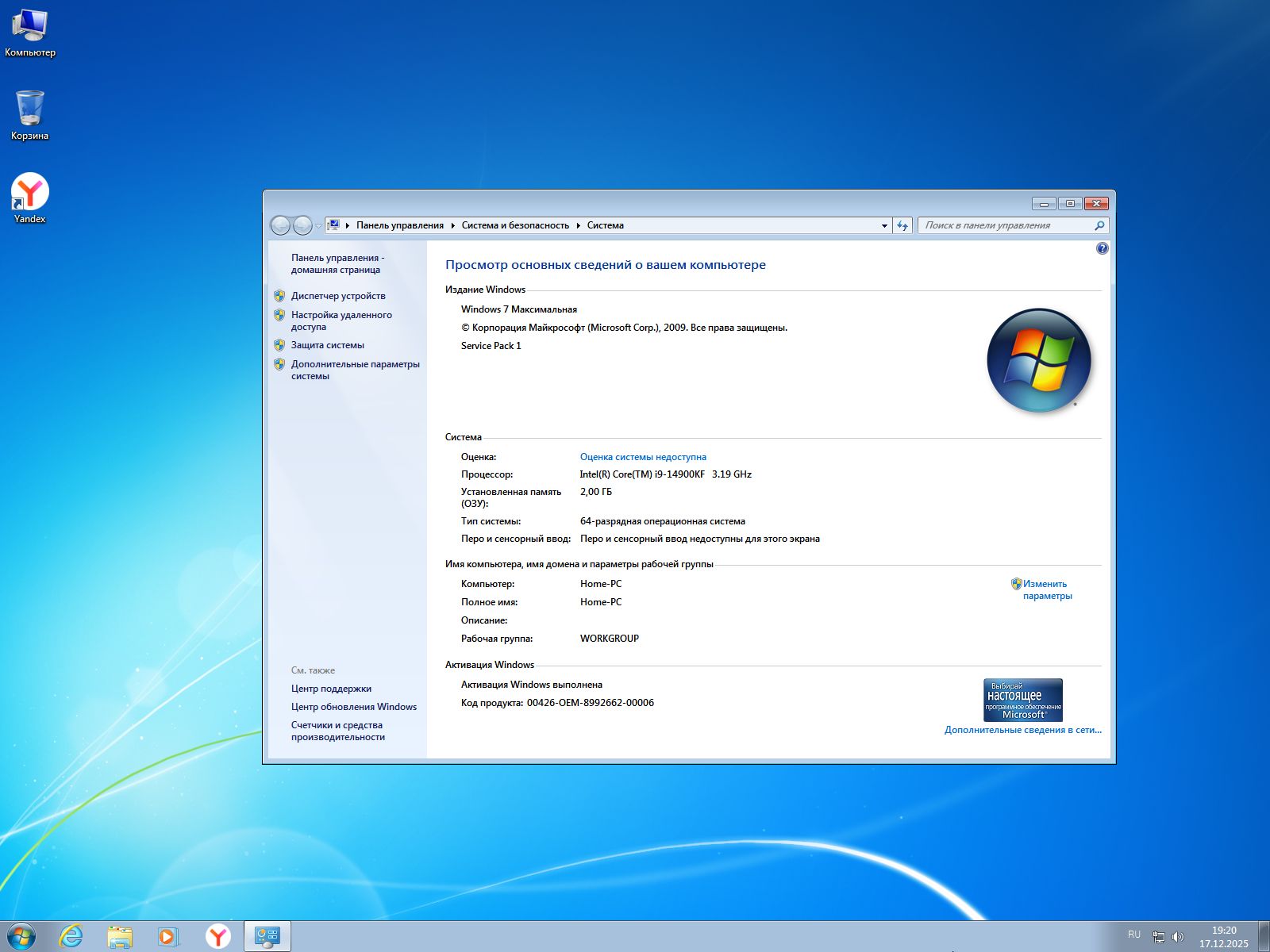Screen dimensions: 1270x952
Task: Click the help question mark icon
Action: [1102, 248]
